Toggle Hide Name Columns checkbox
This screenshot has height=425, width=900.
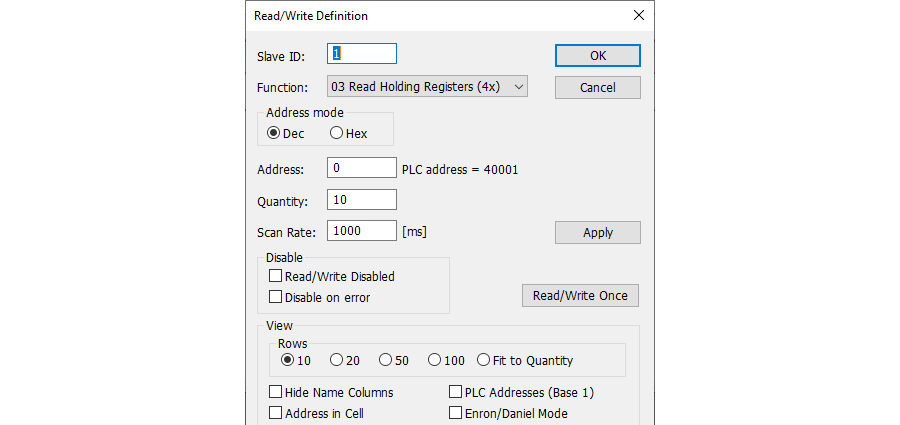331,392
